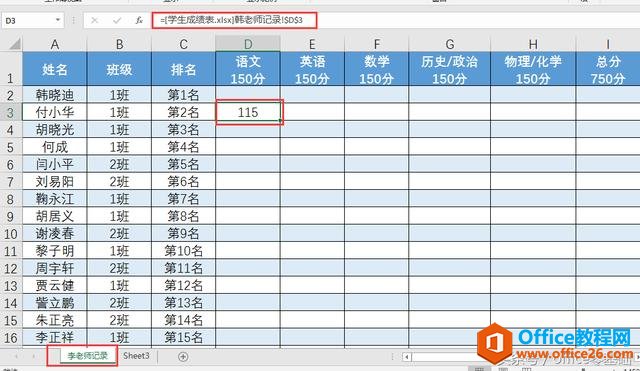Click the cancel (X) icon in formula bar
640x371 pixels.
(x=94, y=20)
